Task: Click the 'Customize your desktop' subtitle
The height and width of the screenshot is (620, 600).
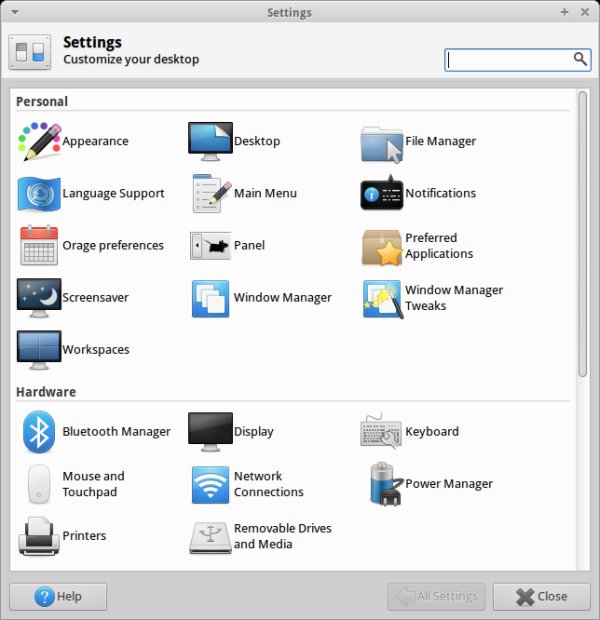Action: pos(131,59)
